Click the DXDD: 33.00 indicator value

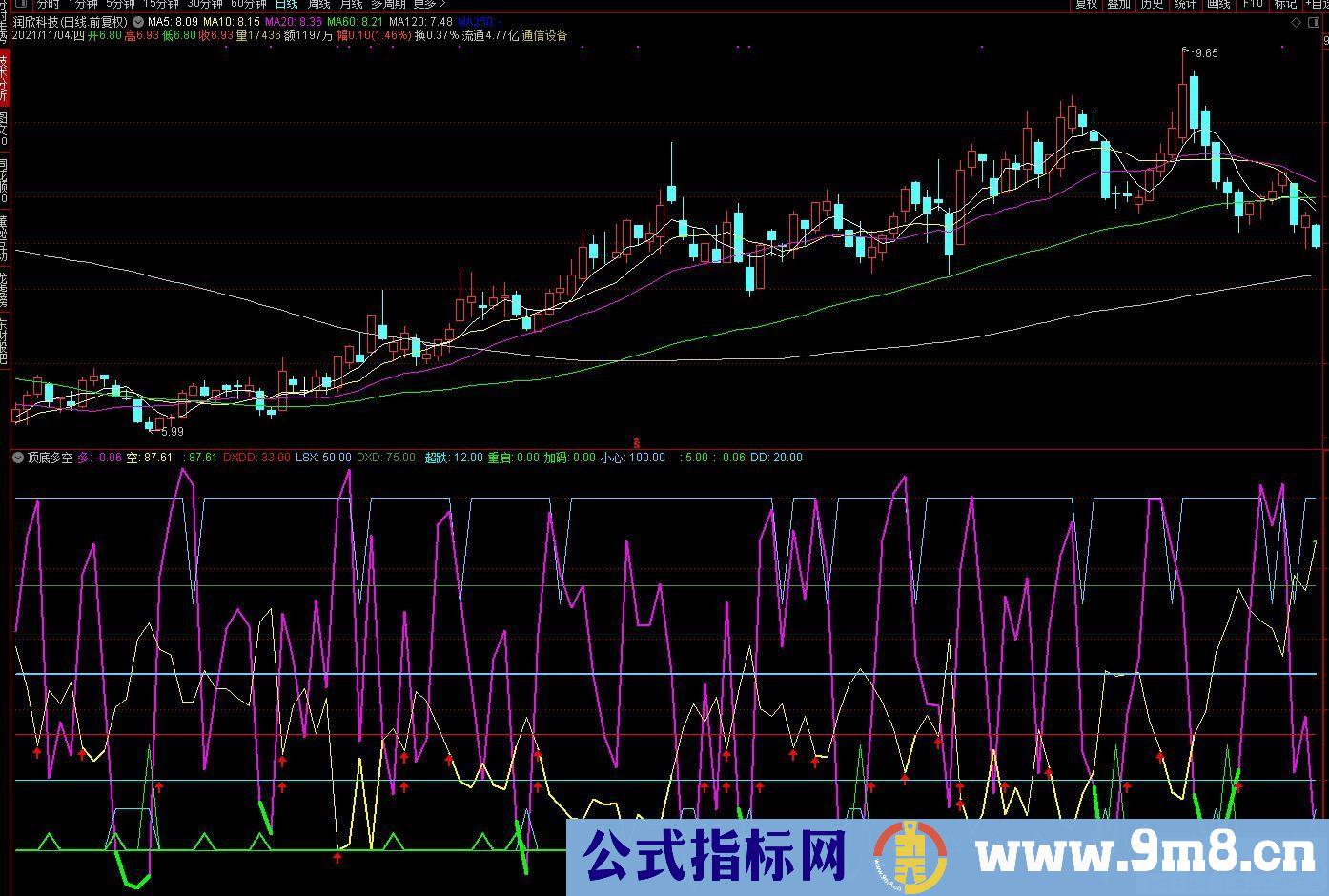tap(256, 458)
